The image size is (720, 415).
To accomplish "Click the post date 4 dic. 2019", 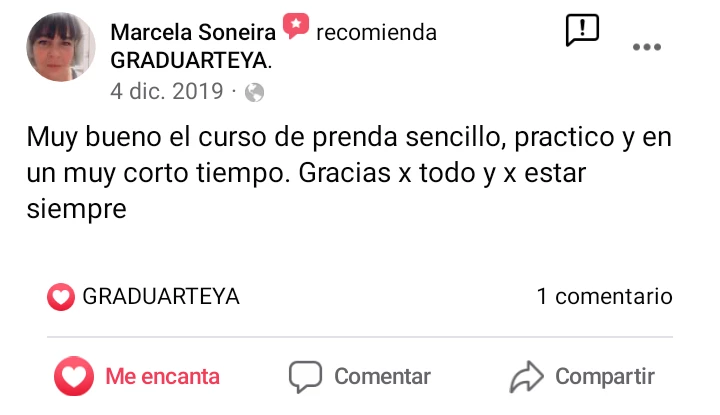I will 167,92.
